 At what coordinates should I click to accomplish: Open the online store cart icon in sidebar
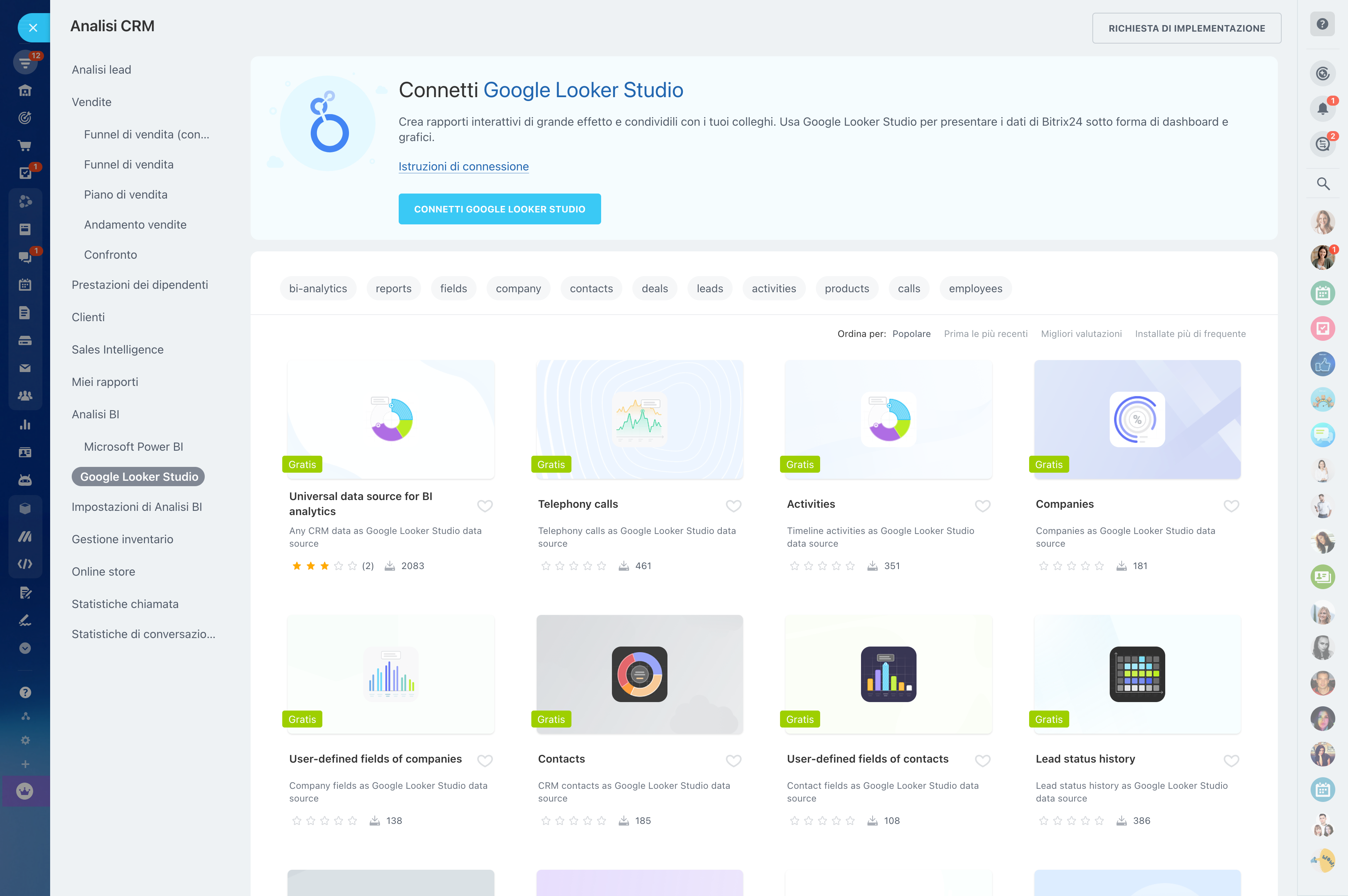tap(25, 146)
